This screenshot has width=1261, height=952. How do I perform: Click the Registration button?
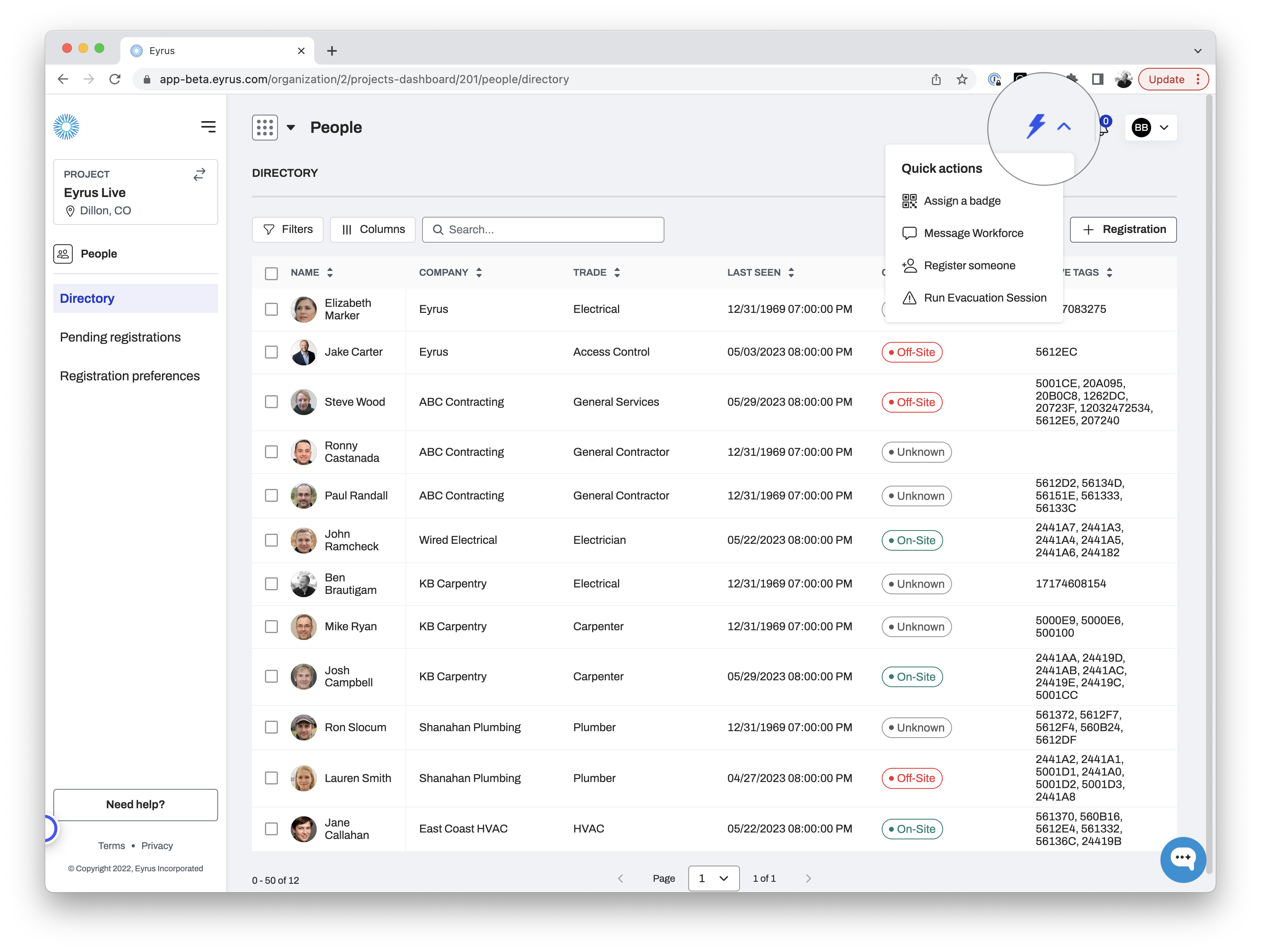[x=1122, y=230]
